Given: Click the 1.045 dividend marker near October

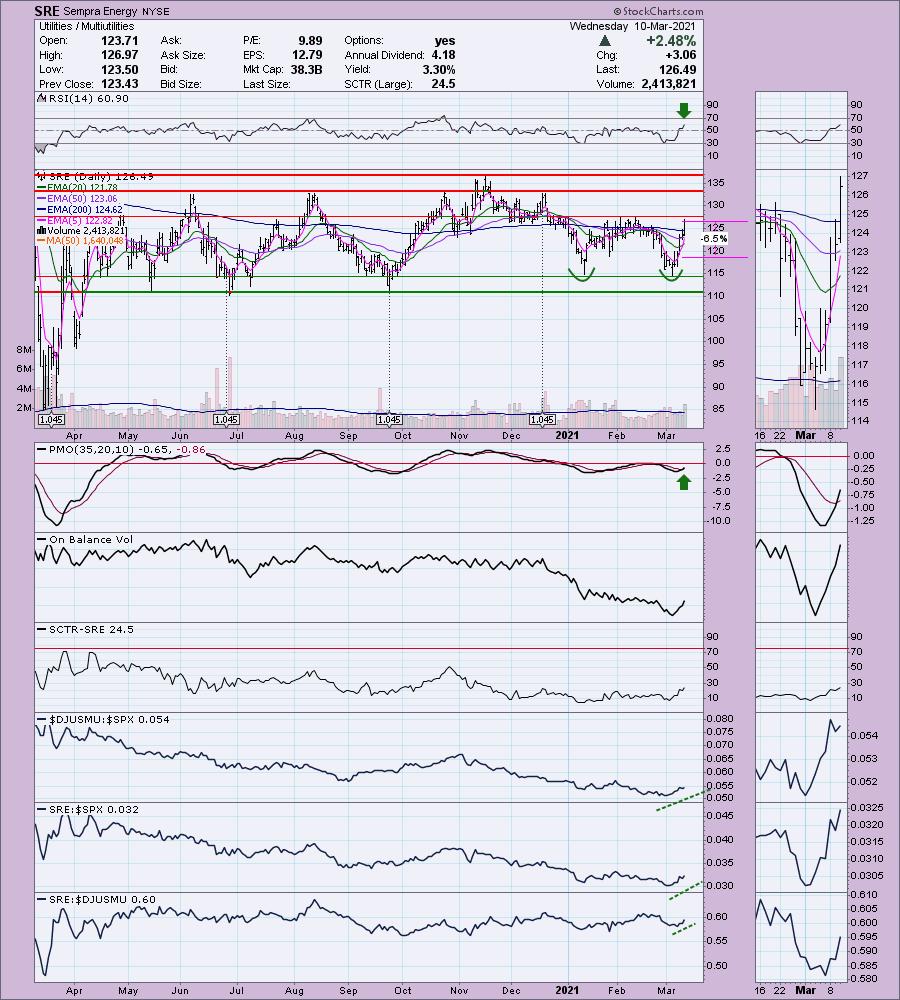Looking at the screenshot, I should coord(389,420).
